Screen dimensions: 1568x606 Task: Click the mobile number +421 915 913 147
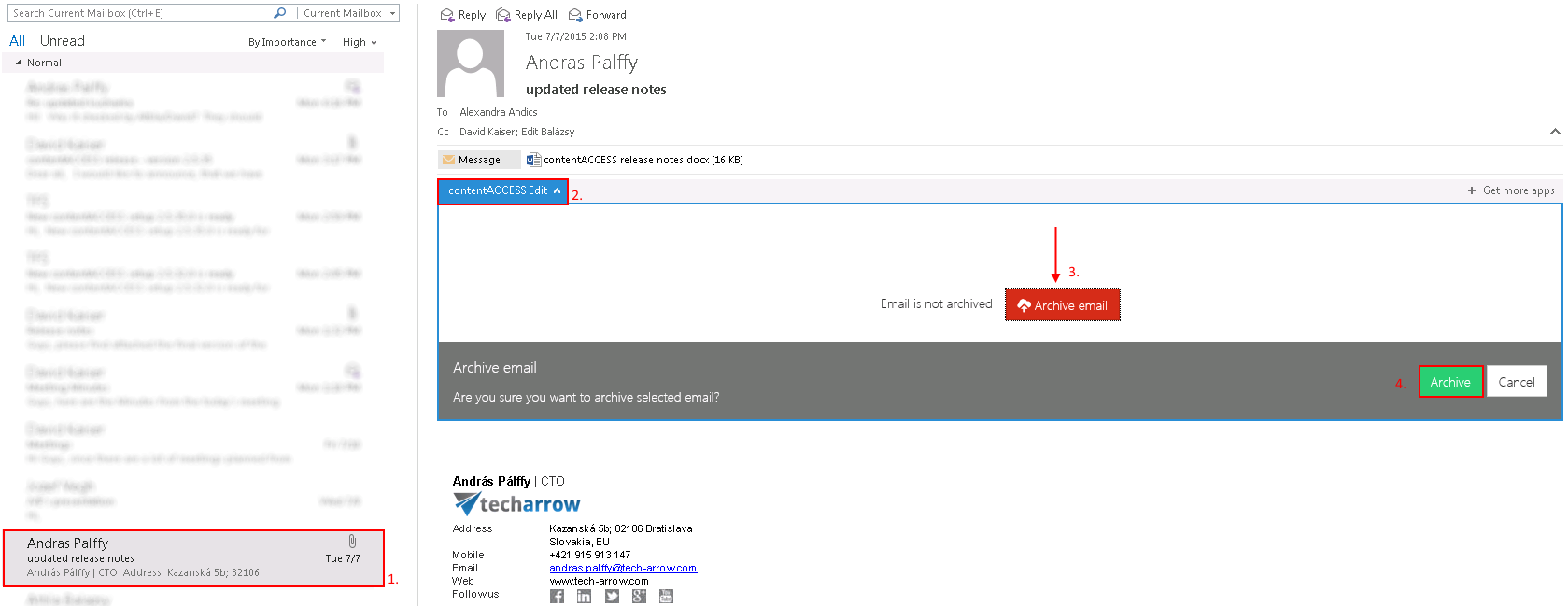click(590, 555)
